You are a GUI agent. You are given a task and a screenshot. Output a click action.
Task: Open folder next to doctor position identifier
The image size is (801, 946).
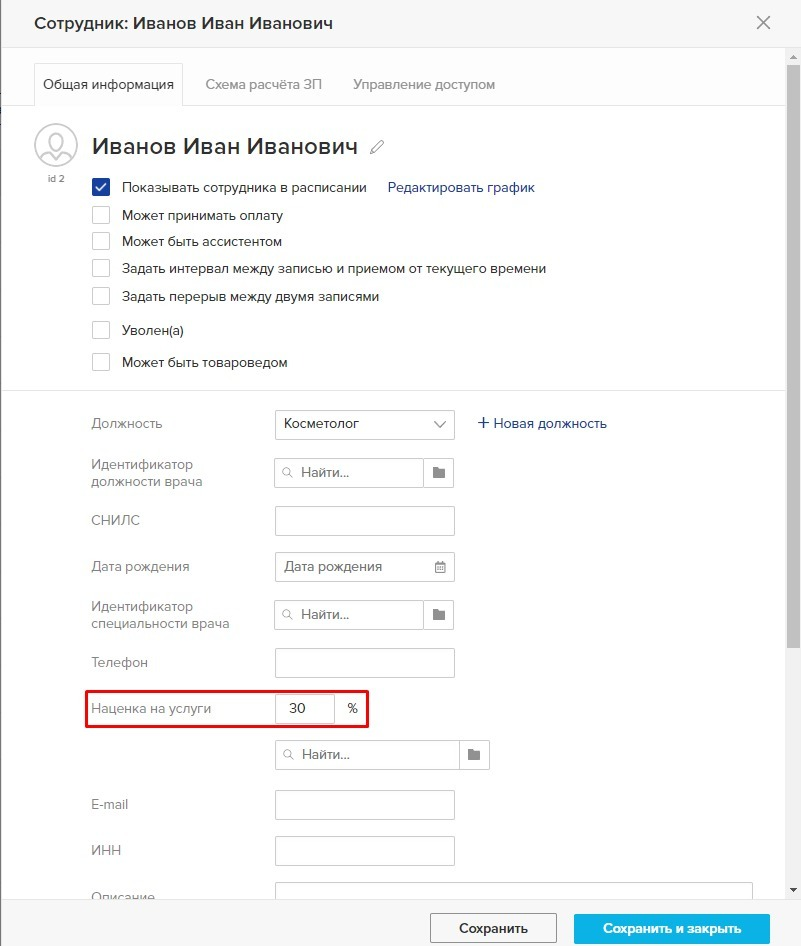(439, 473)
